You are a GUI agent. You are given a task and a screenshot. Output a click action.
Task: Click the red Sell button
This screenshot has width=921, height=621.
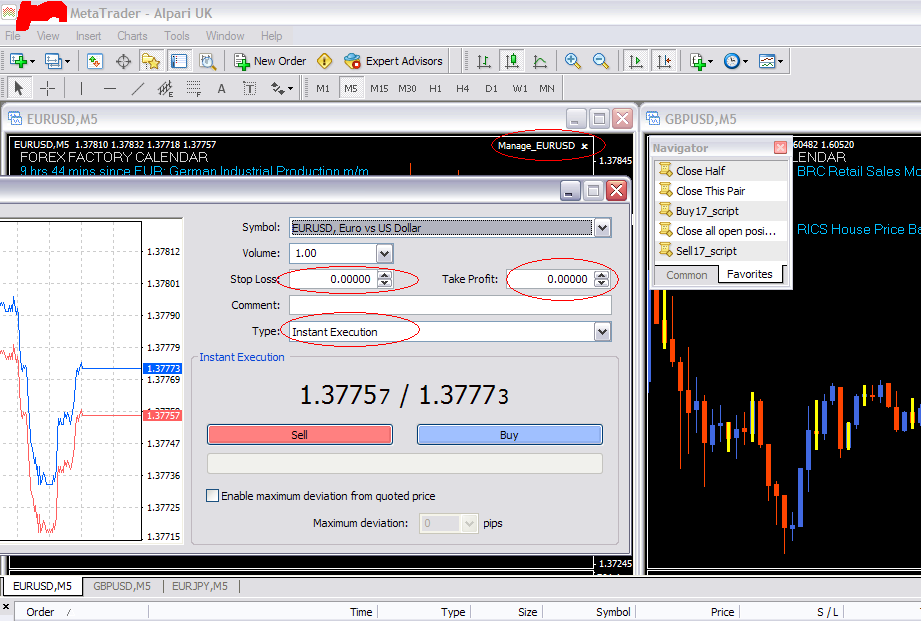click(300, 435)
